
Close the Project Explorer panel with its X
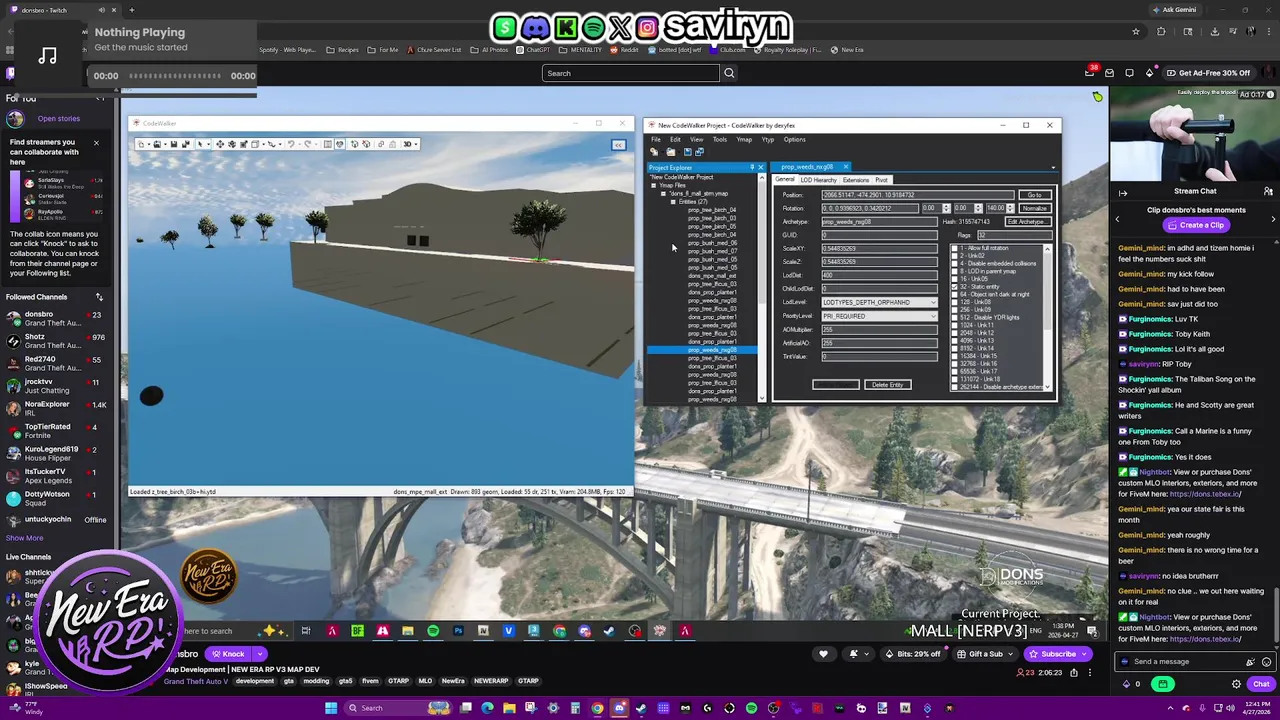(761, 168)
